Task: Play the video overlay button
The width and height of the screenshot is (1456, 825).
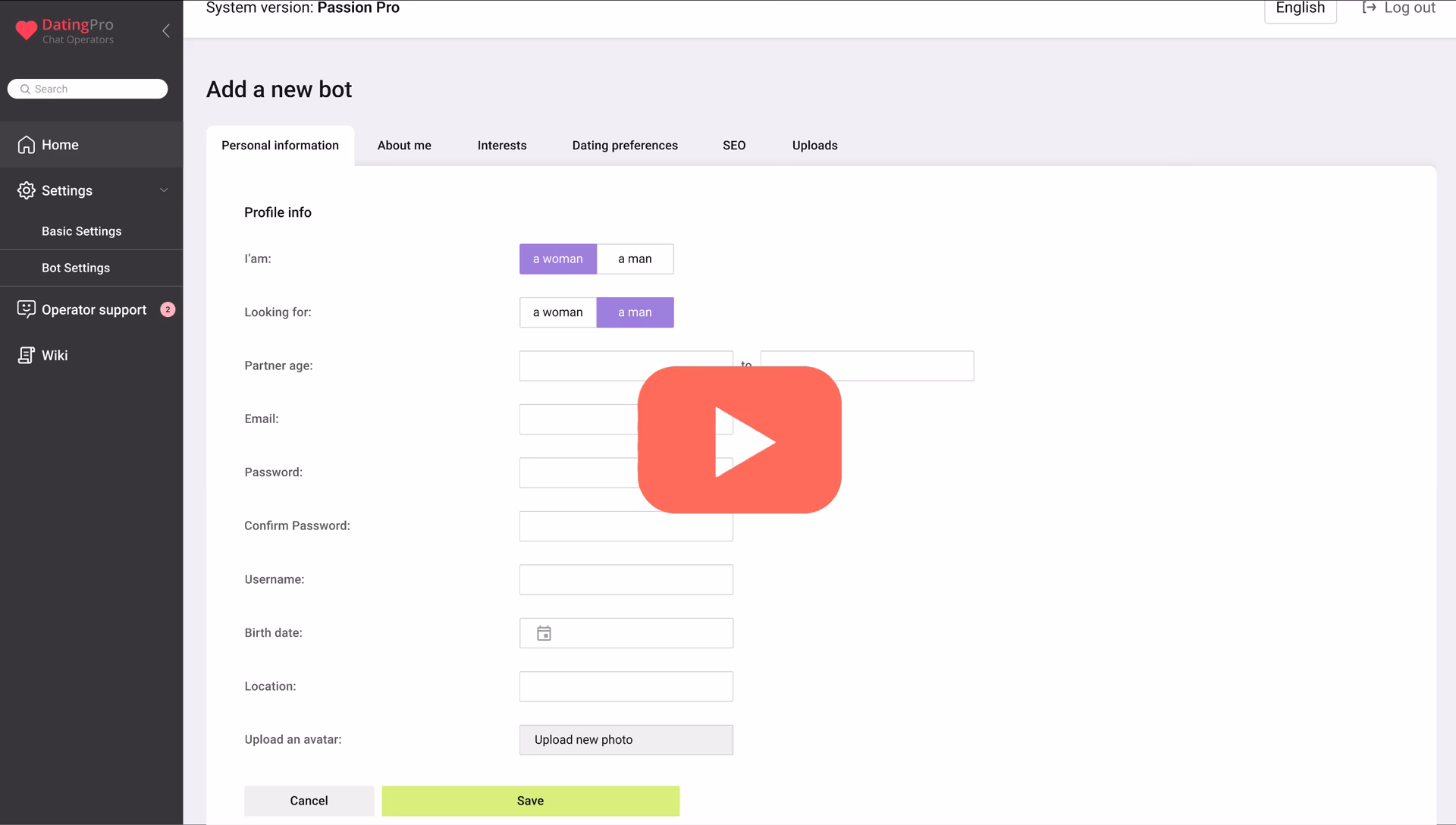Action: point(739,440)
